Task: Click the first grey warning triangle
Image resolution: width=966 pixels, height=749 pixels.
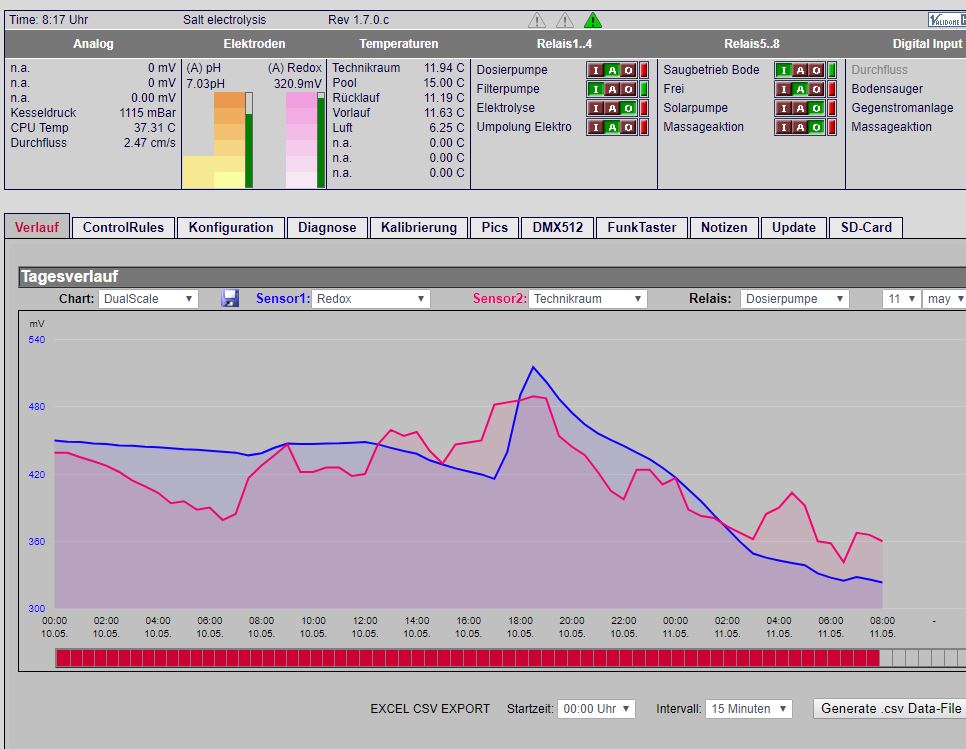Action: (x=537, y=20)
